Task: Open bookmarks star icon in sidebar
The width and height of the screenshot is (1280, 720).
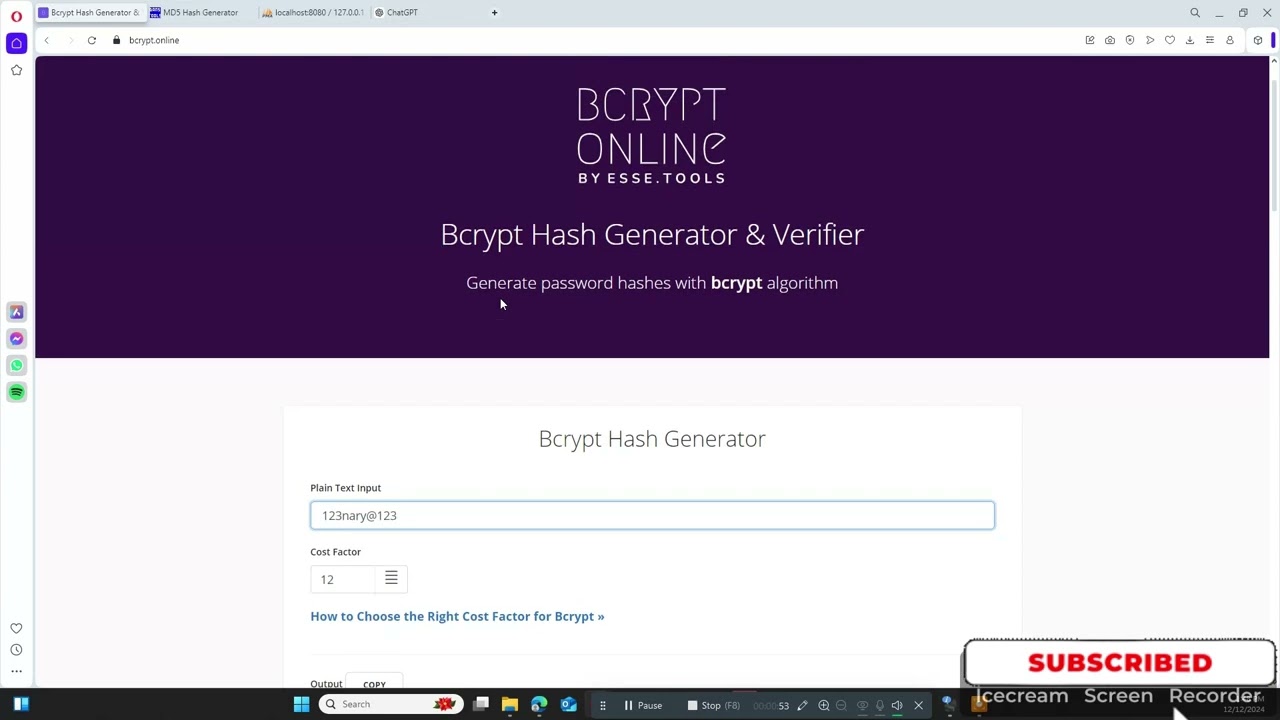Action: [16, 70]
